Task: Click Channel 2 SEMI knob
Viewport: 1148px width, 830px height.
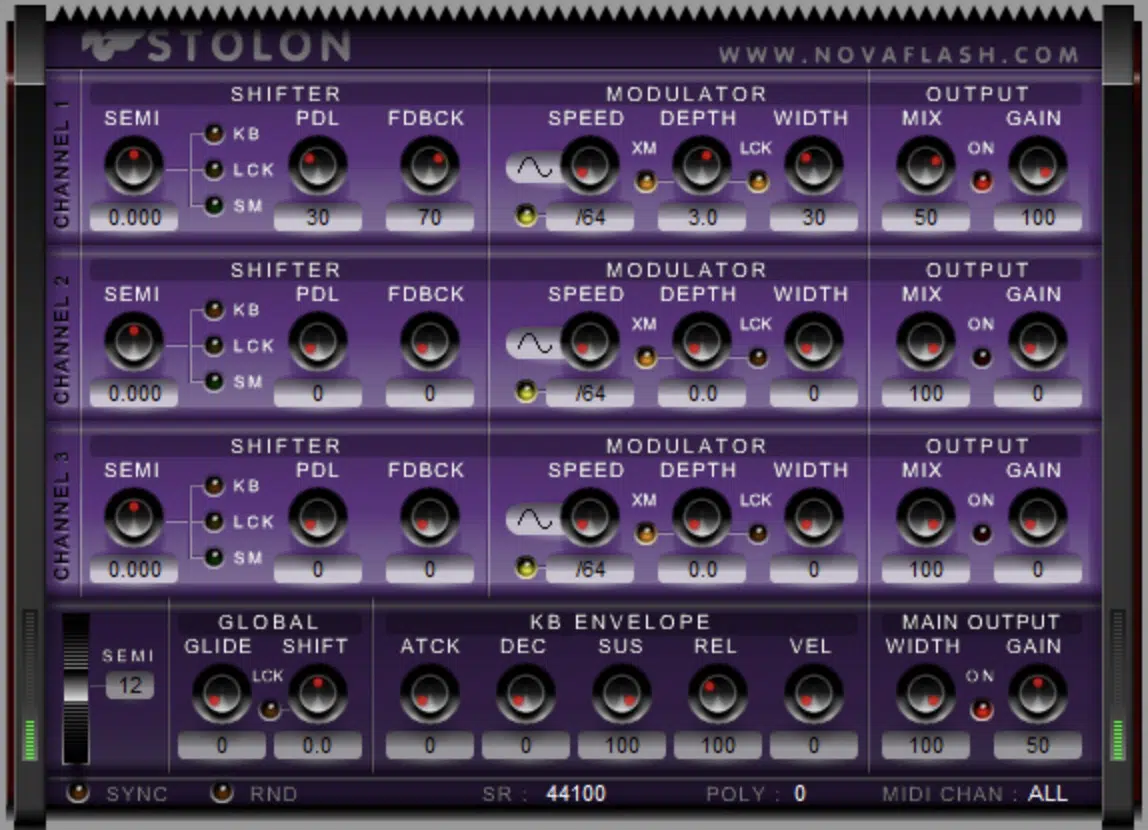Action: 133,342
